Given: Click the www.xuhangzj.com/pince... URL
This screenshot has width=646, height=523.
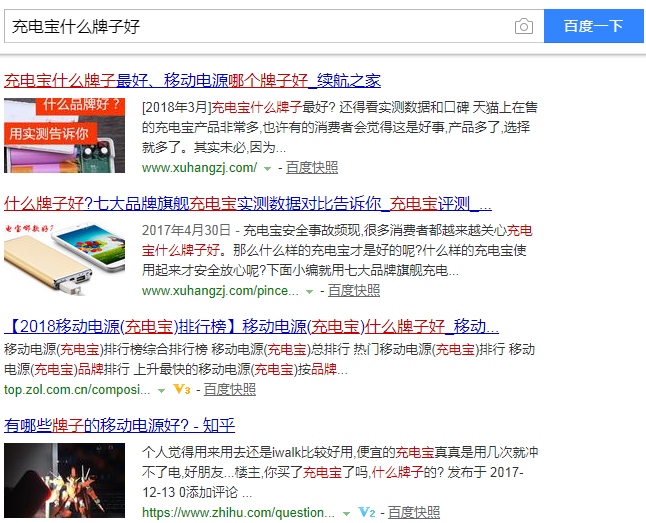Looking at the screenshot, I should click(220, 291).
